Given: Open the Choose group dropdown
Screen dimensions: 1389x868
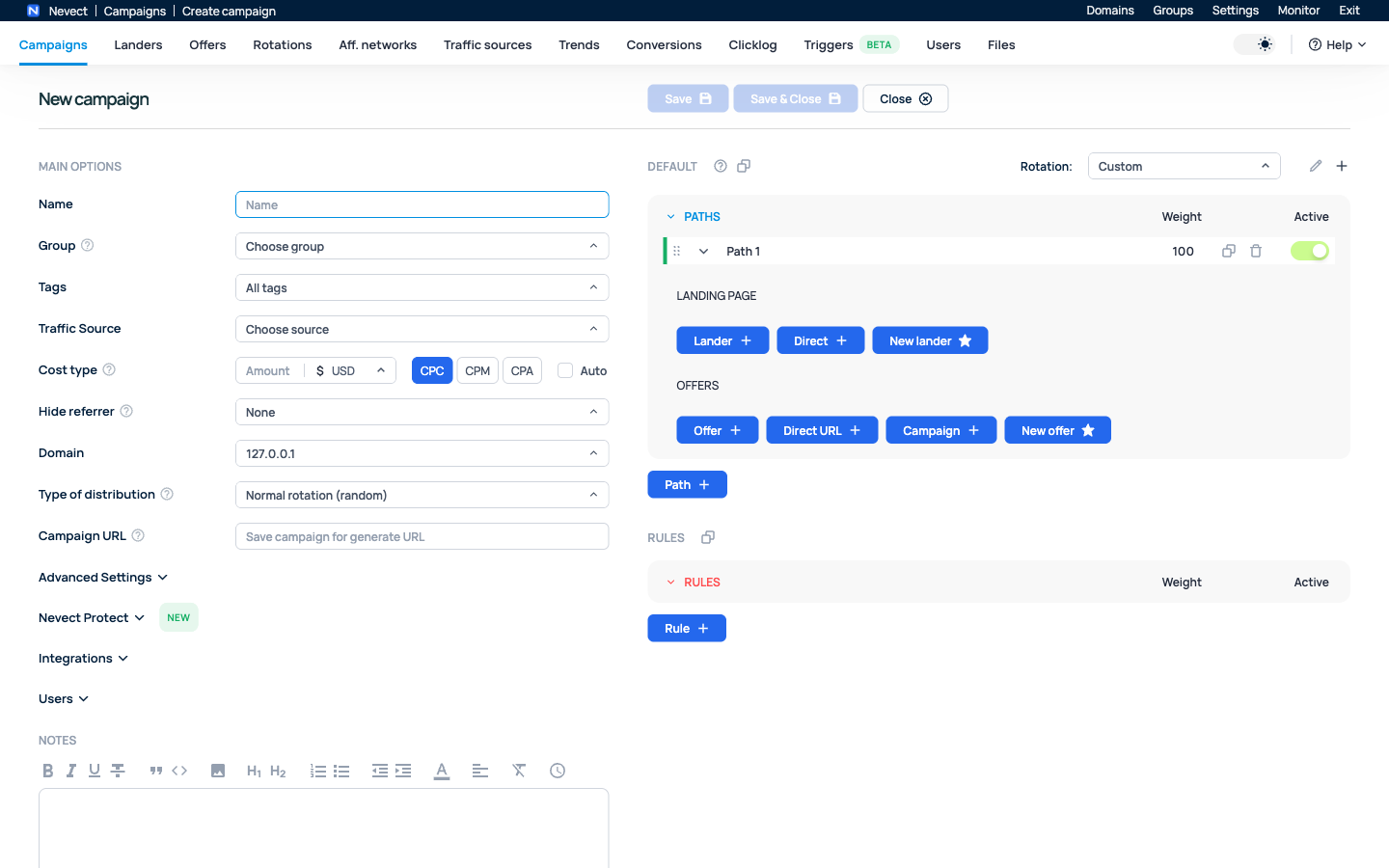Looking at the screenshot, I should click(422, 246).
